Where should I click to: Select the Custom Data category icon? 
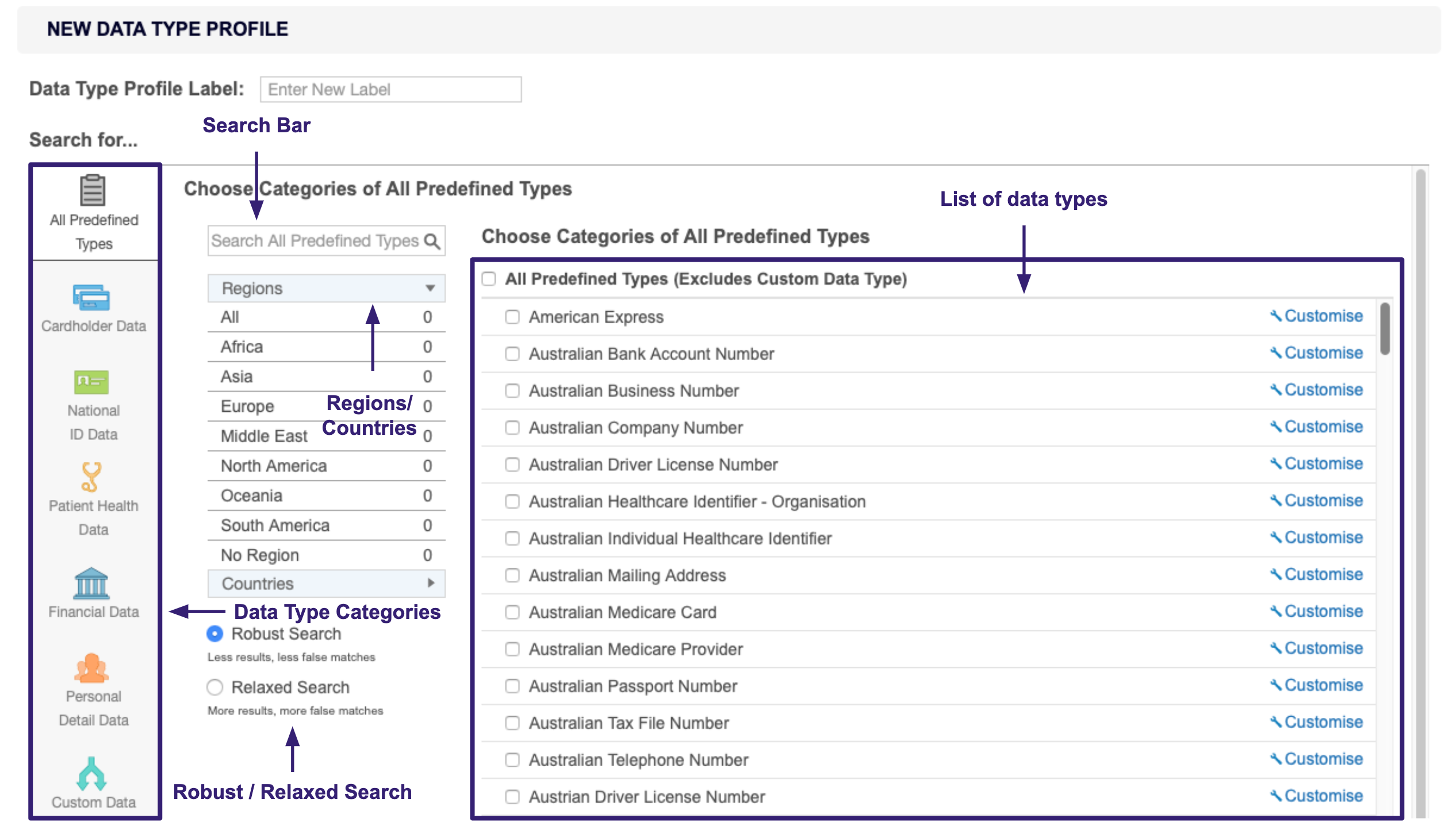click(x=92, y=774)
